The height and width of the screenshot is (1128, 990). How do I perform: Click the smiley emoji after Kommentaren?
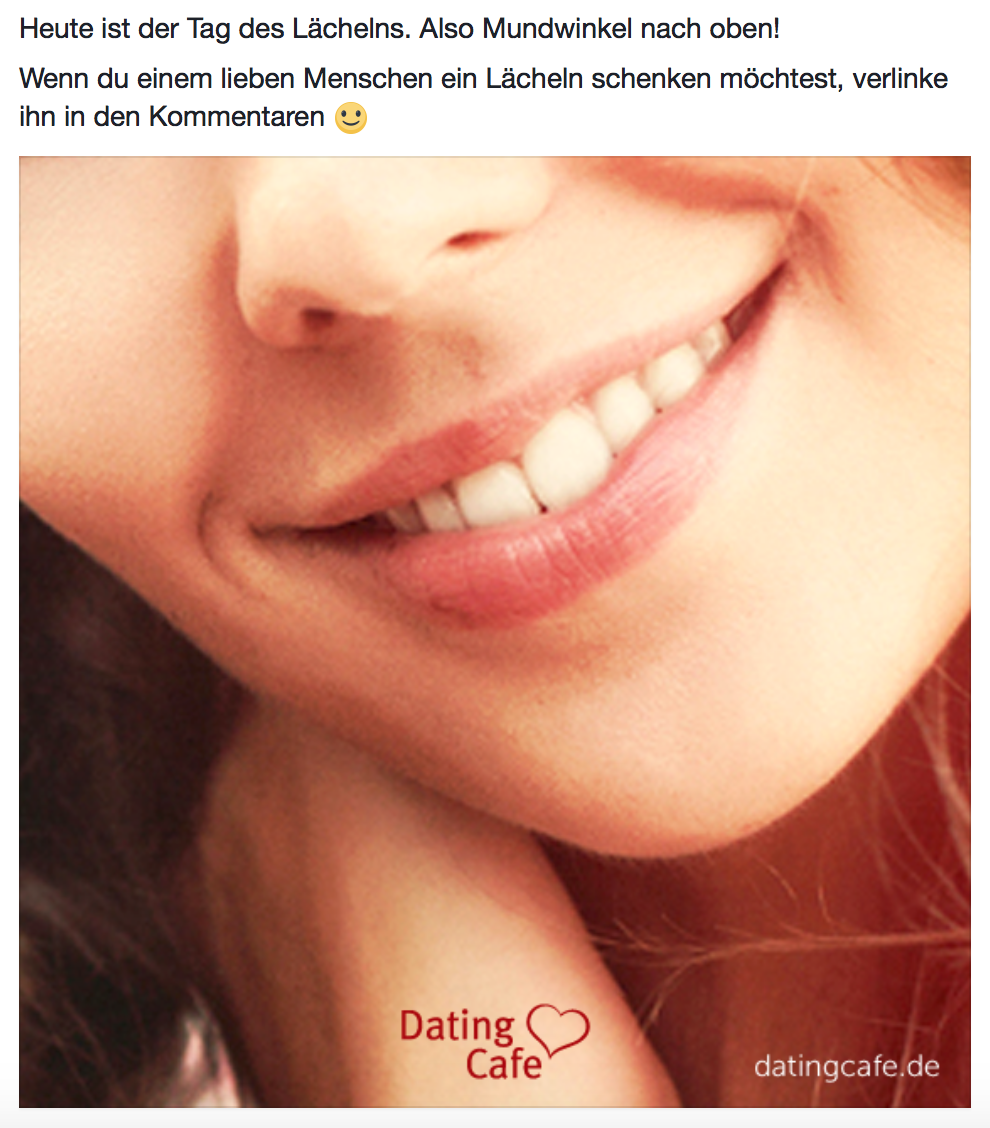tap(351, 117)
